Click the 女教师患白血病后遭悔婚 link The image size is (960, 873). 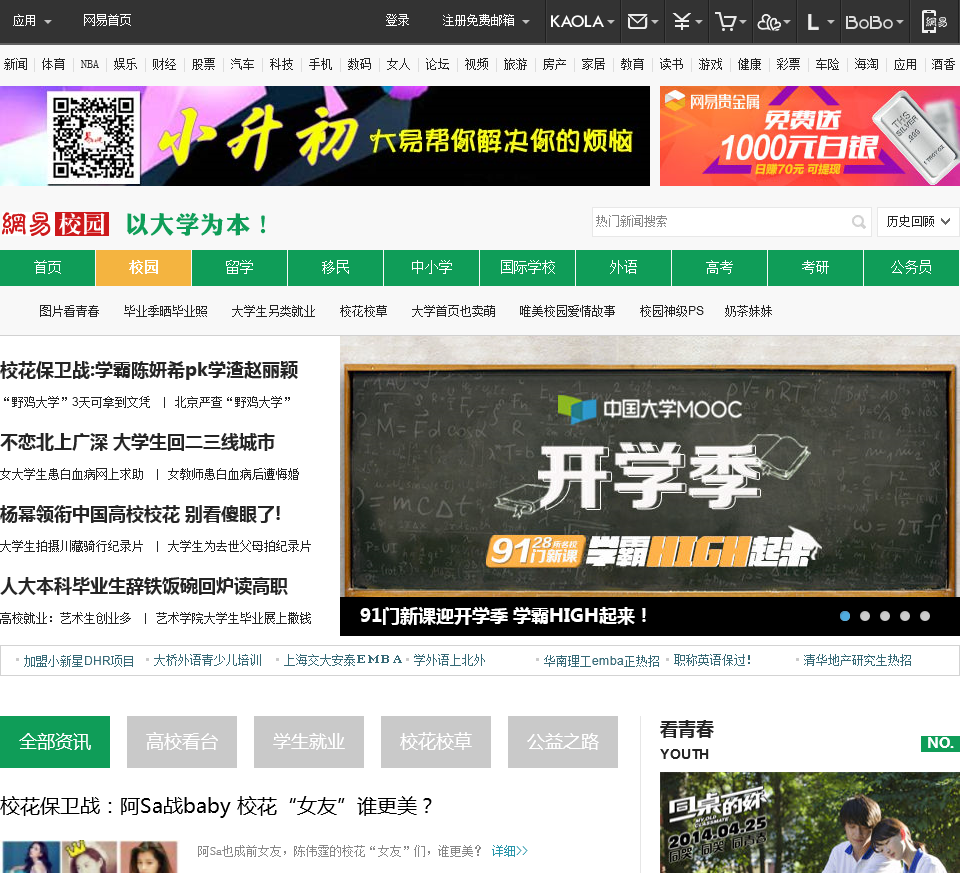233,474
